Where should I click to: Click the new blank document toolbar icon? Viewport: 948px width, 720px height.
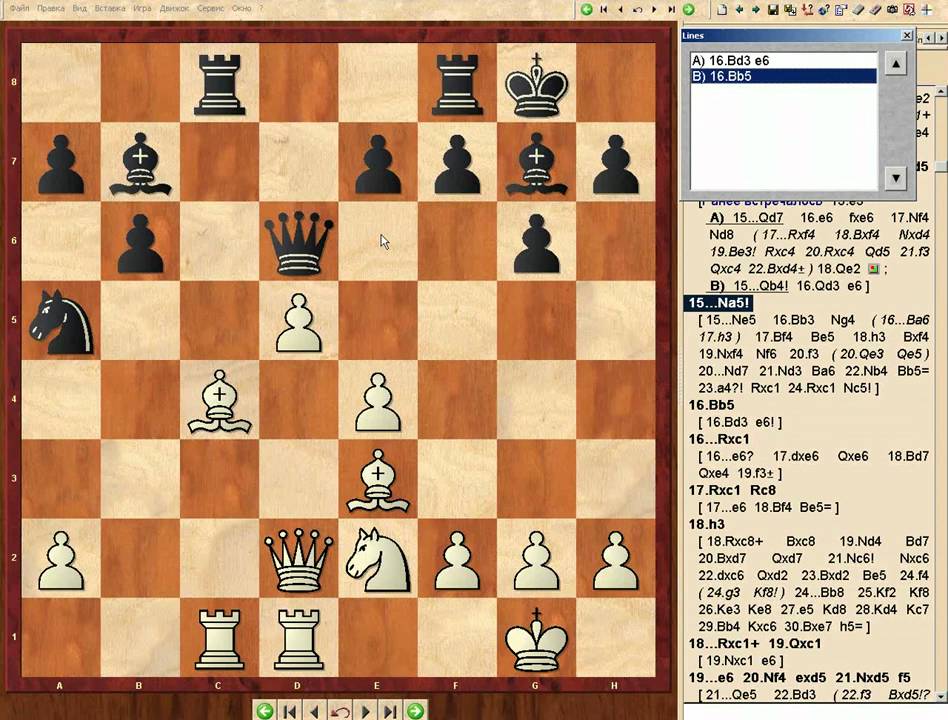pyautogui.click(x=721, y=9)
